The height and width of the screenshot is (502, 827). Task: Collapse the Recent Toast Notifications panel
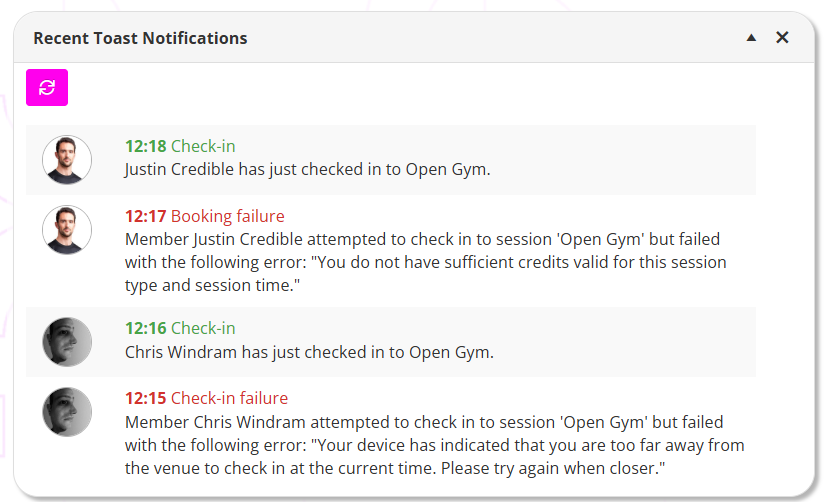pos(751,37)
